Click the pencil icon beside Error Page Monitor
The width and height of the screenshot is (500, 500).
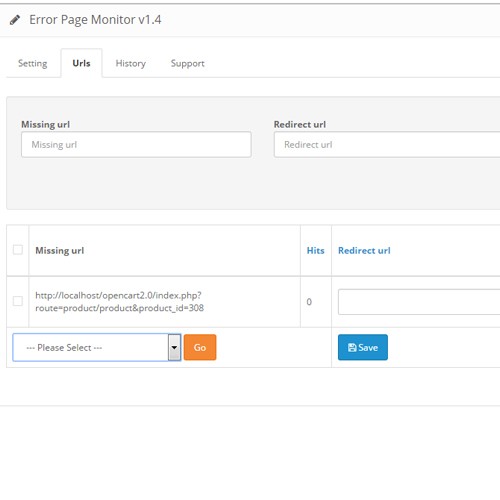pos(15,20)
